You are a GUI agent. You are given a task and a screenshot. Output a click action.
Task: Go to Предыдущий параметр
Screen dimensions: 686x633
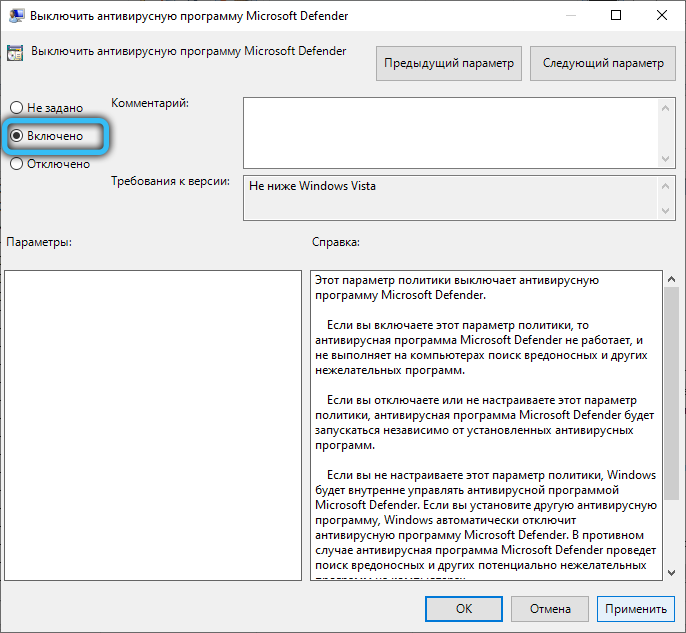(x=449, y=63)
